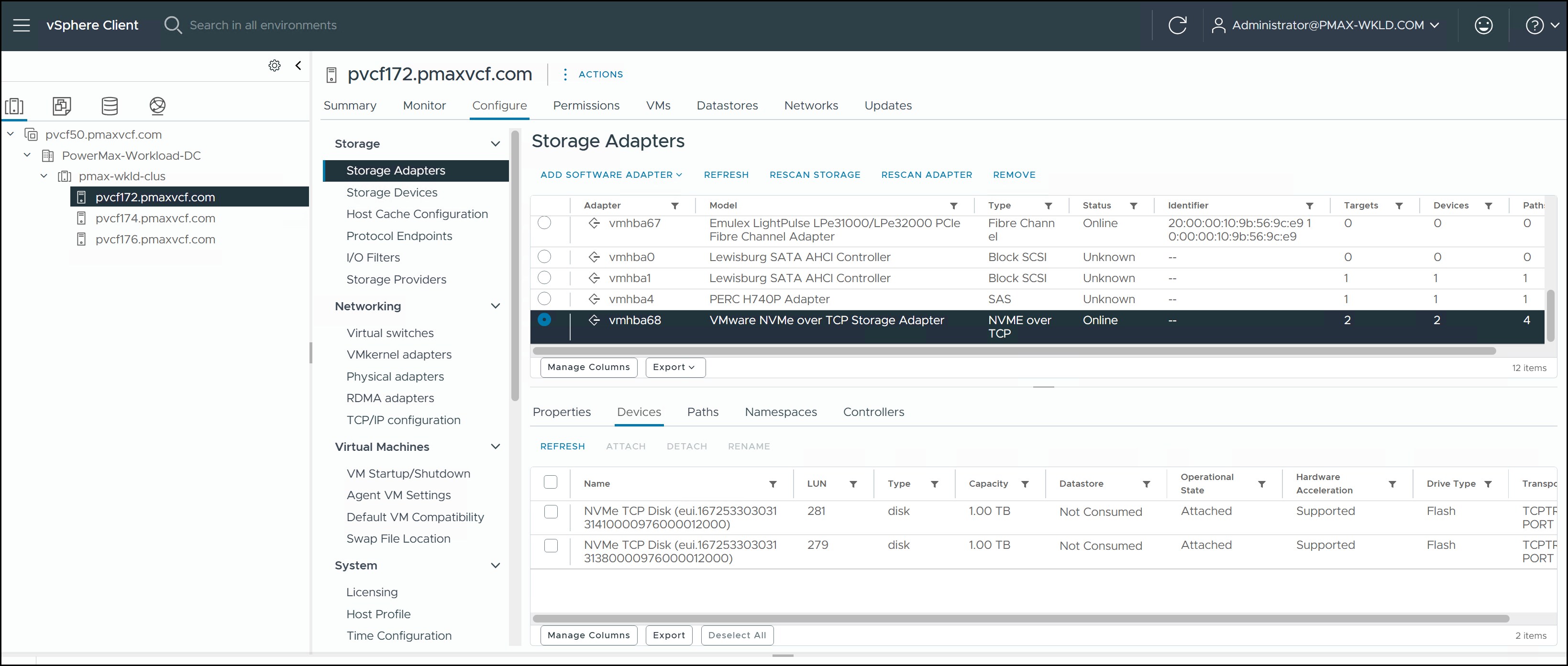Collapse the PowerMax-Workload-DC tree node
This screenshot has height=666, width=1568.
coord(27,155)
